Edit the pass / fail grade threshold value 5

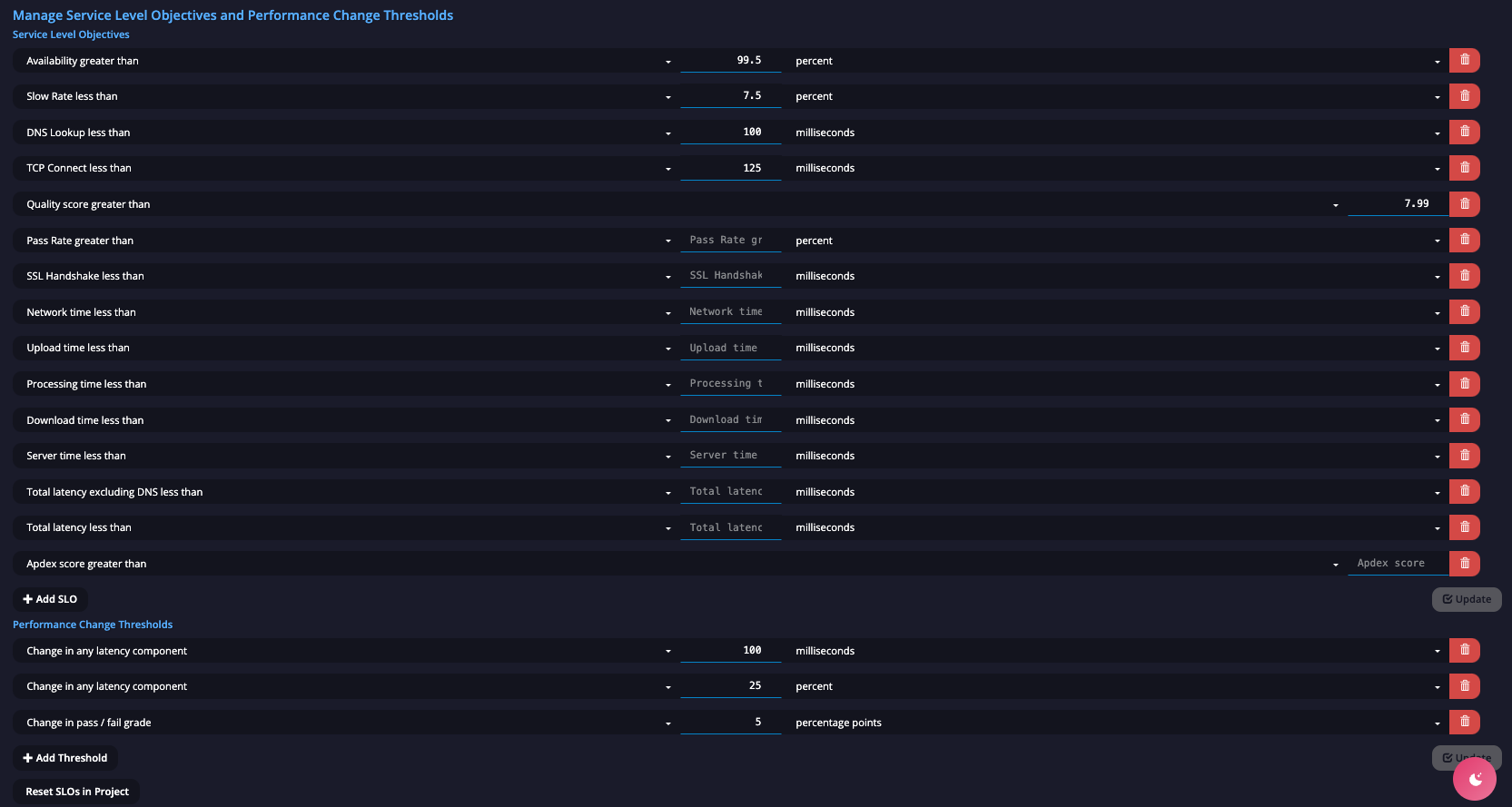[x=730, y=722]
